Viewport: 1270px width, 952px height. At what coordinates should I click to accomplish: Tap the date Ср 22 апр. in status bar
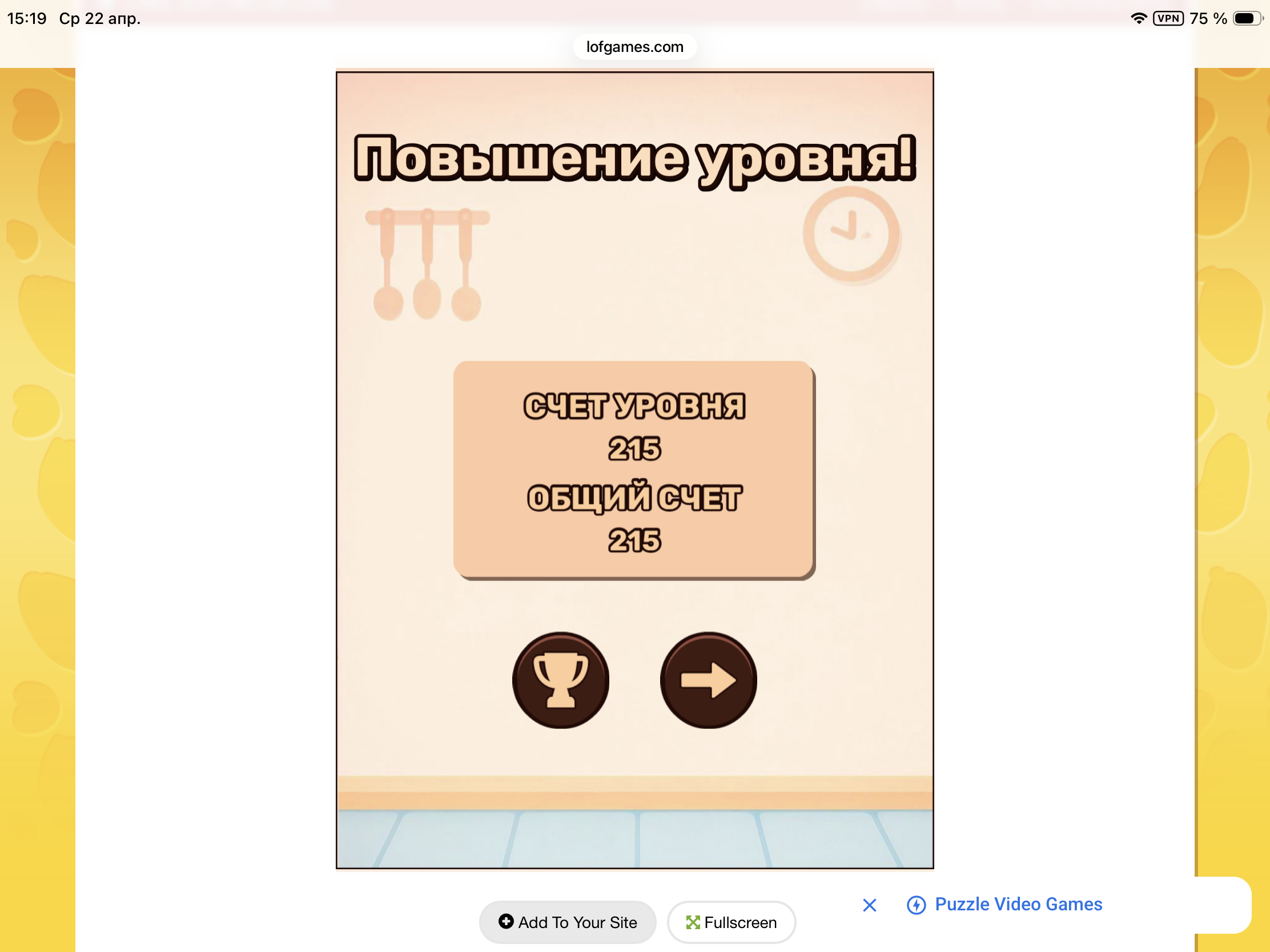(x=100, y=18)
